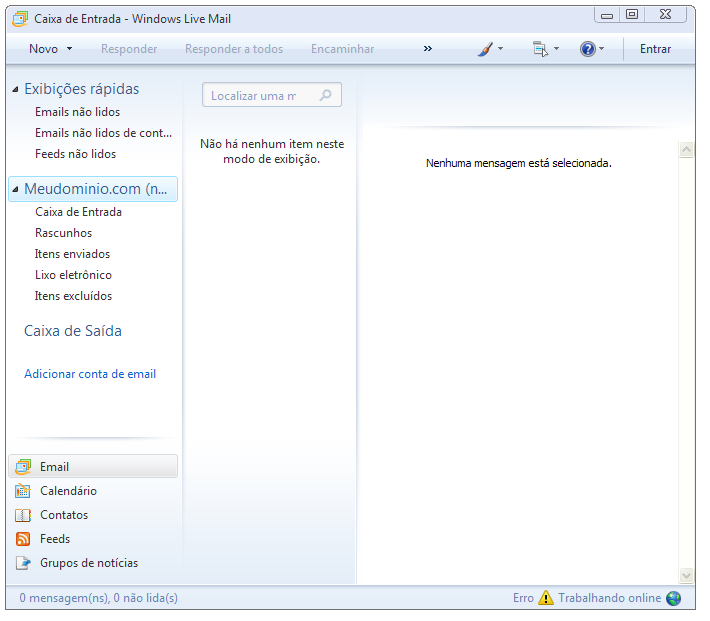The width and height of the screenshot is (710, 621).
Task: Click the yellow warning error icon
Action: tap(546, 598)
